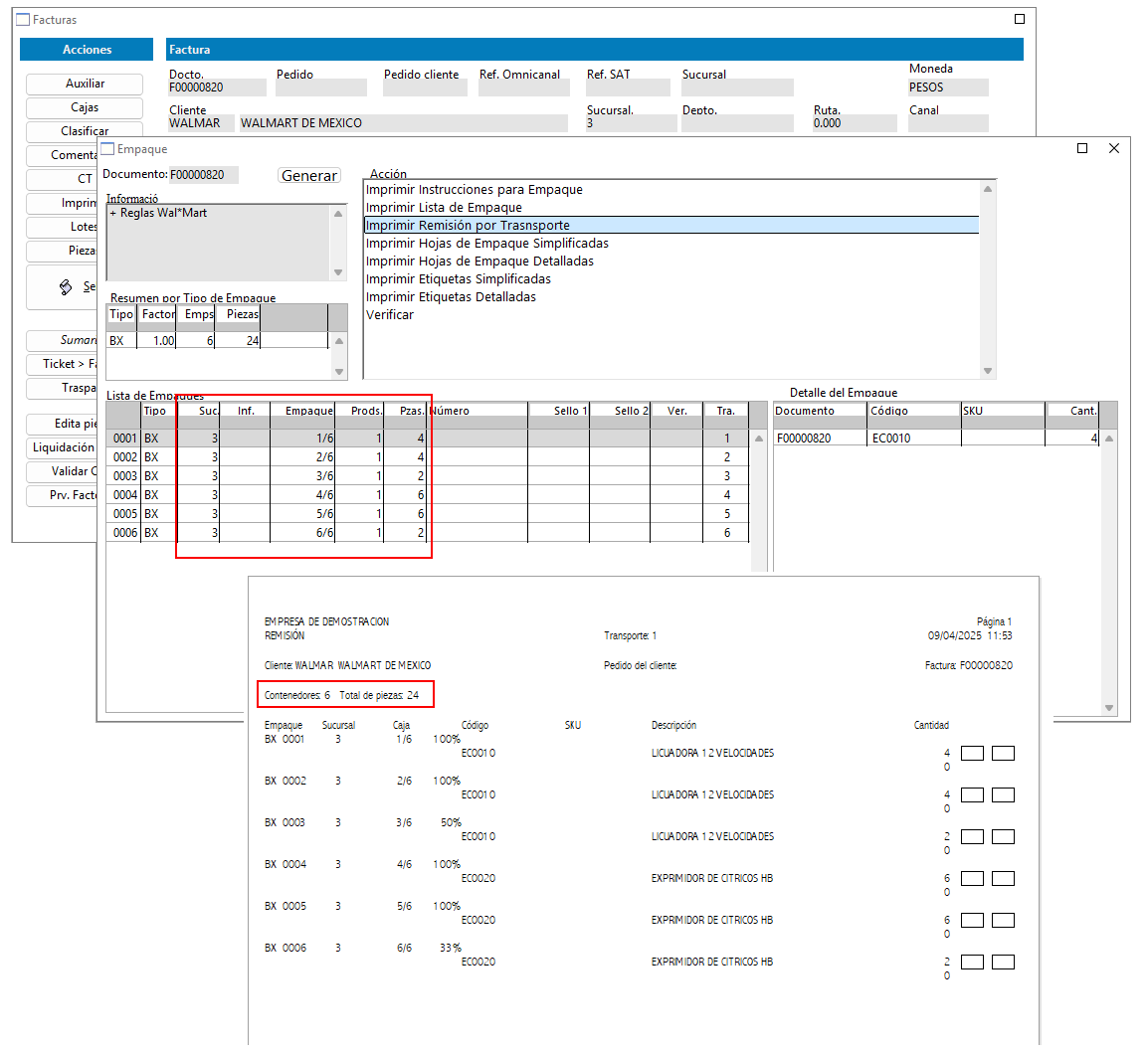
Task: Select Imprimir Hojas de Empaque Simplificadas
Action: [x=671, y=243]
